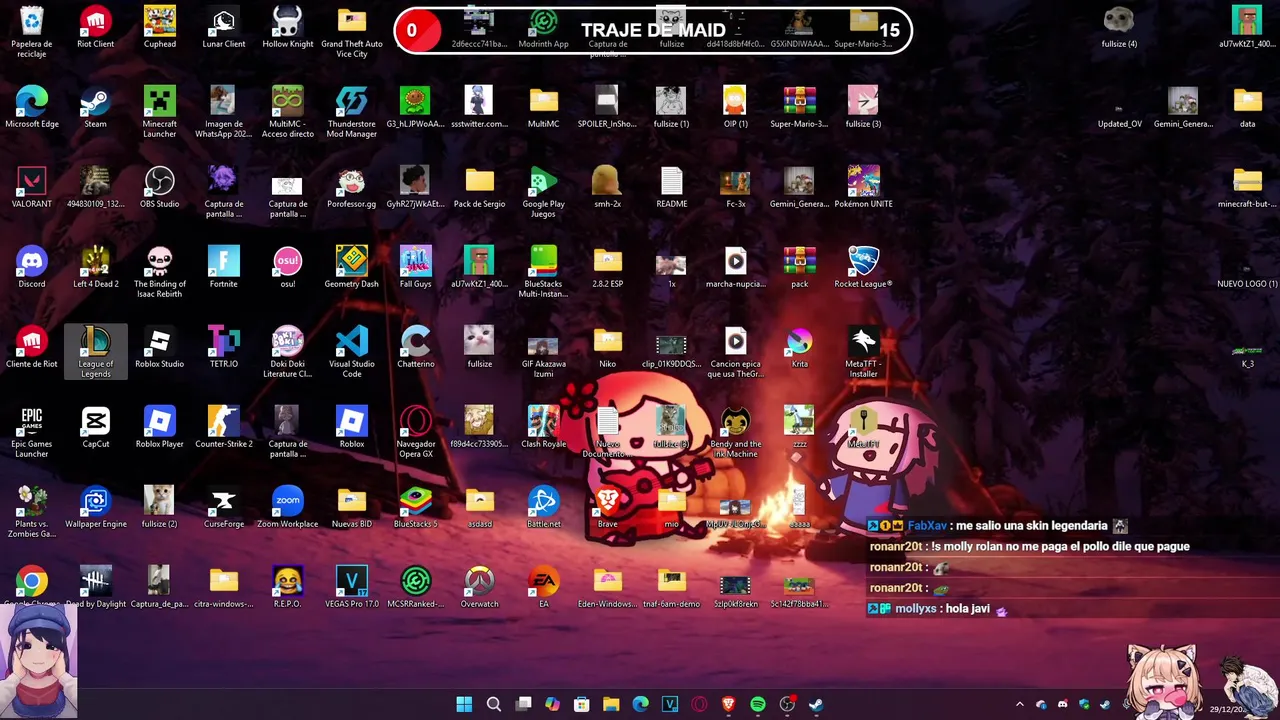The width and height of the screenshot is (1280, 720).
Task: Select the CurseForge desktop icon
Action: point(224,507)
